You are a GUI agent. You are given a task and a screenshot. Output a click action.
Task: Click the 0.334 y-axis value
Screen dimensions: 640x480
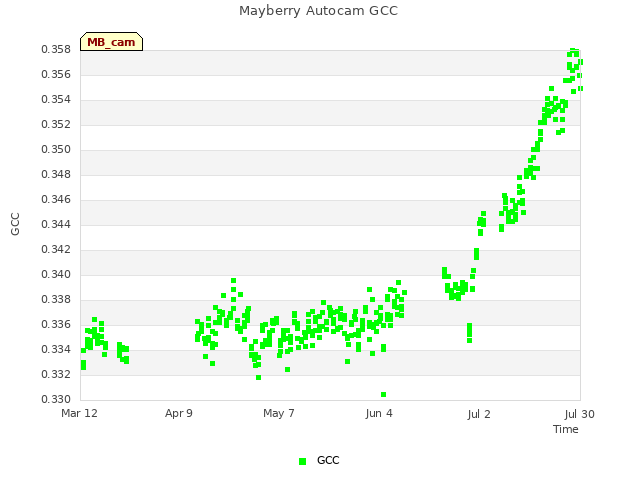56,349
